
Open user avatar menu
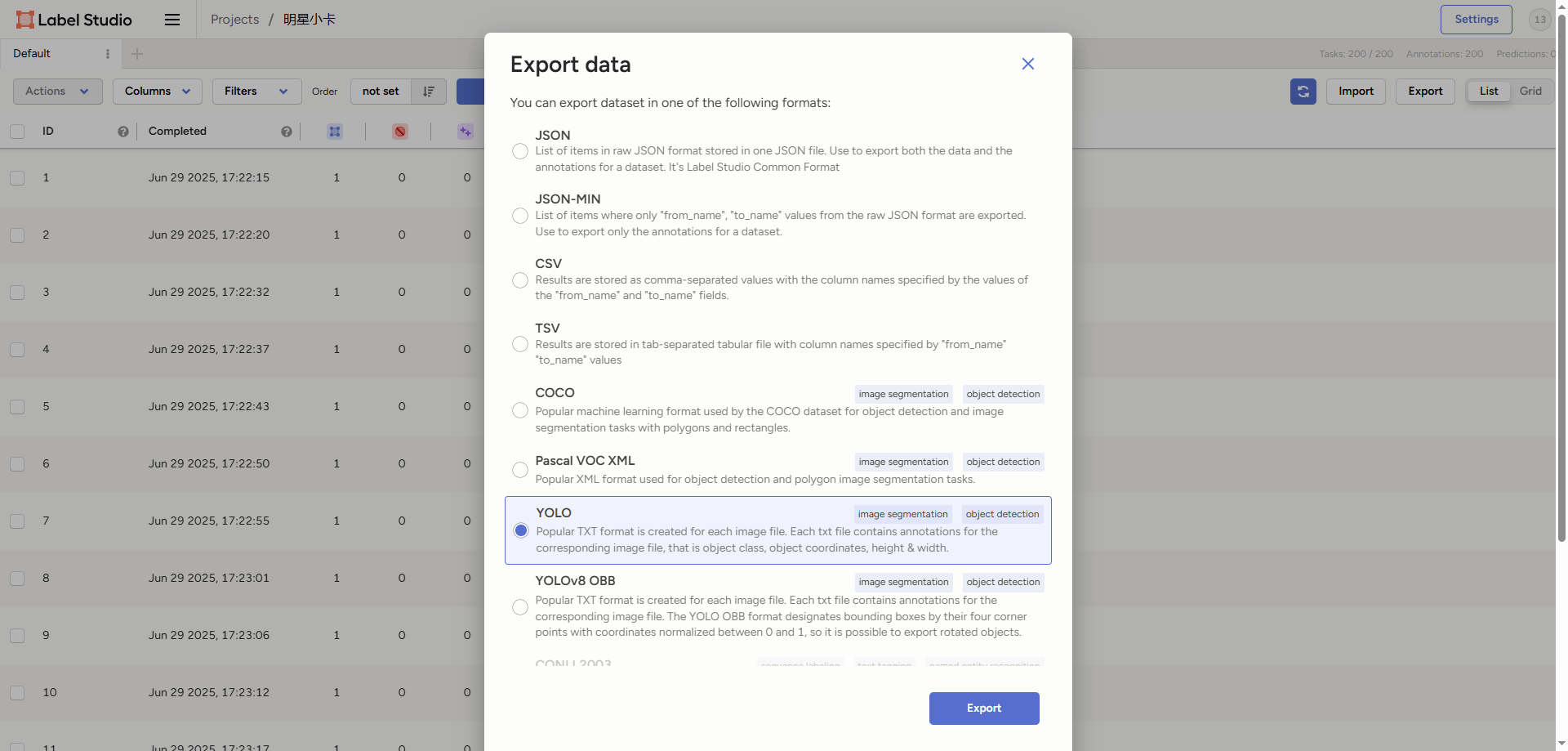(1539, 20)
